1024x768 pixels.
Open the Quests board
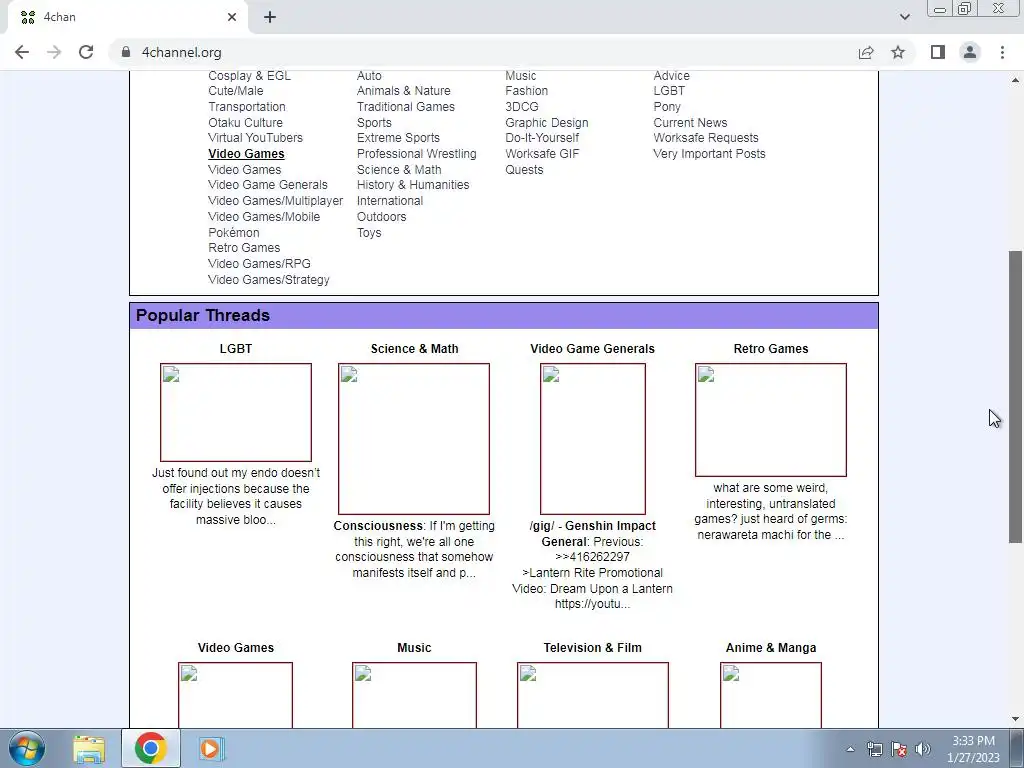(524, 169)
